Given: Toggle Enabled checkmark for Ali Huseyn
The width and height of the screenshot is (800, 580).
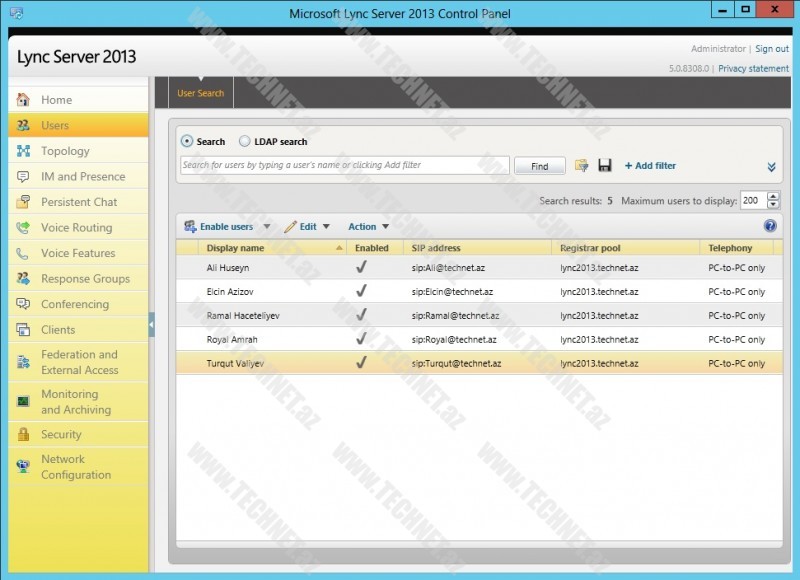Looking at the screenshot, I should (x=361, y=267).
